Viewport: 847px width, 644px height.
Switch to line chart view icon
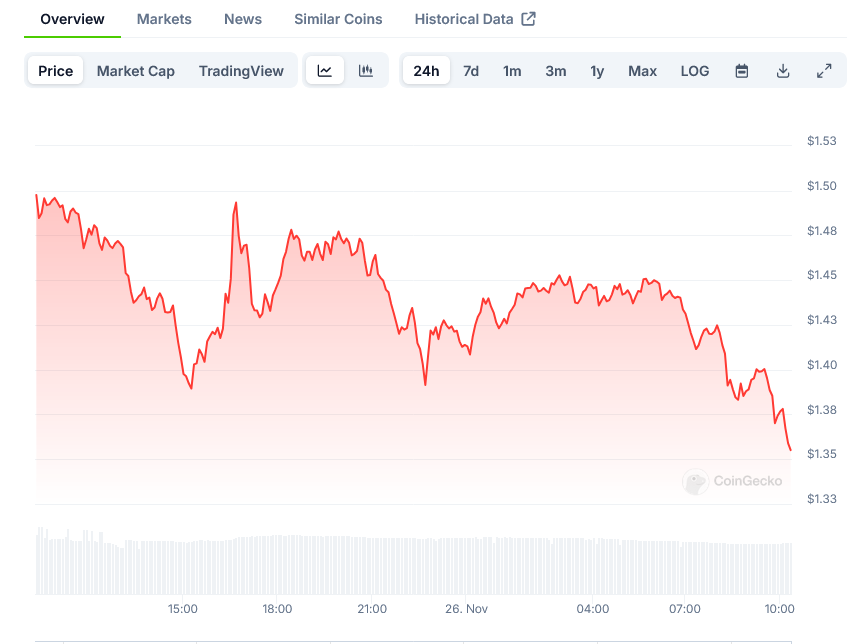point(325,71)
